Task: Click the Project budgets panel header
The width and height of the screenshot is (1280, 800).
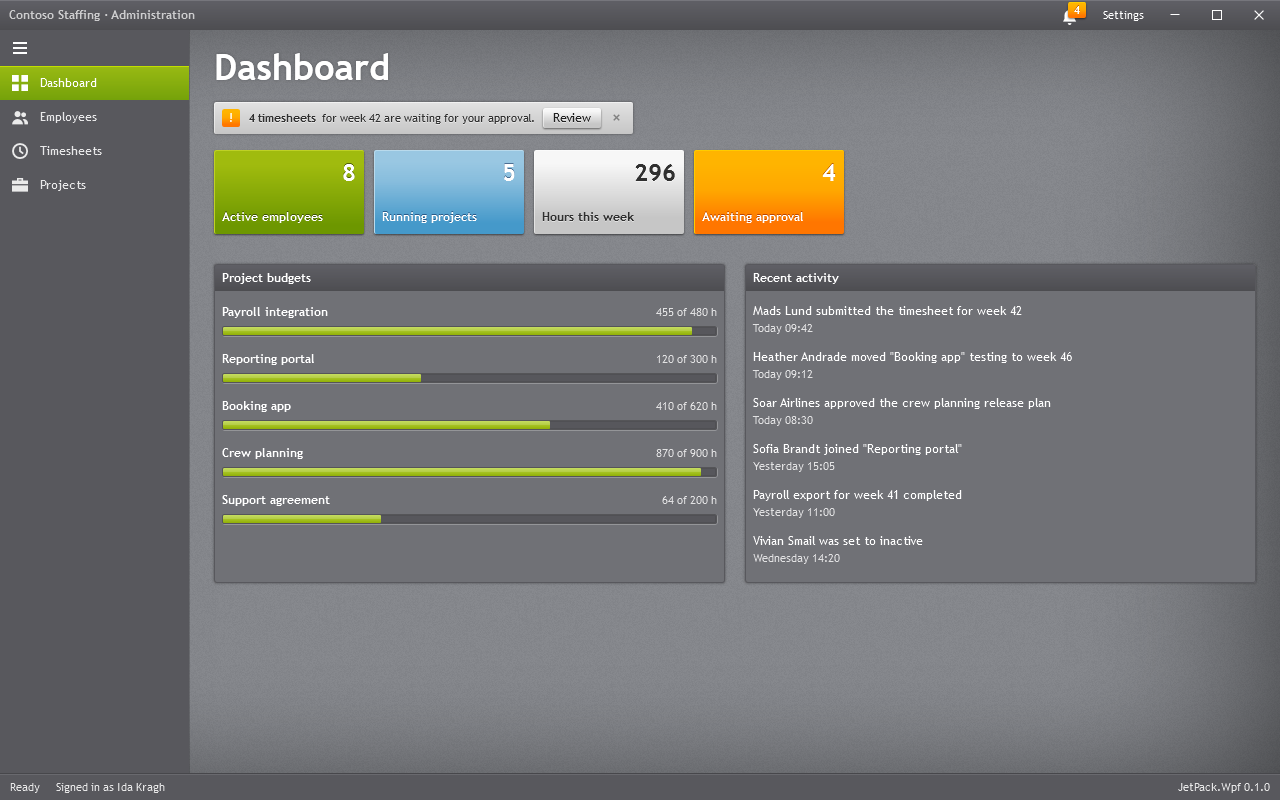Action: coord(469,278)
